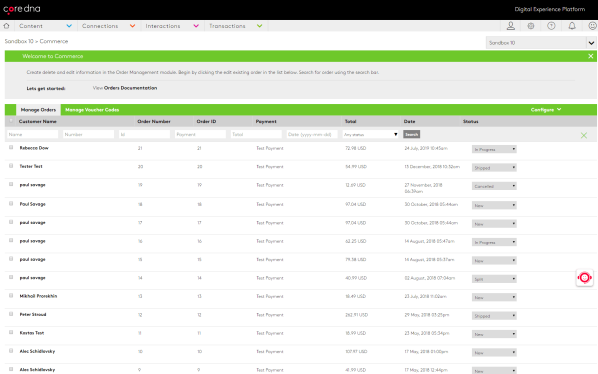598x374 pixels.
Task: Change status dropdown for Rebecca Dow order
Action: click(494, 149)
